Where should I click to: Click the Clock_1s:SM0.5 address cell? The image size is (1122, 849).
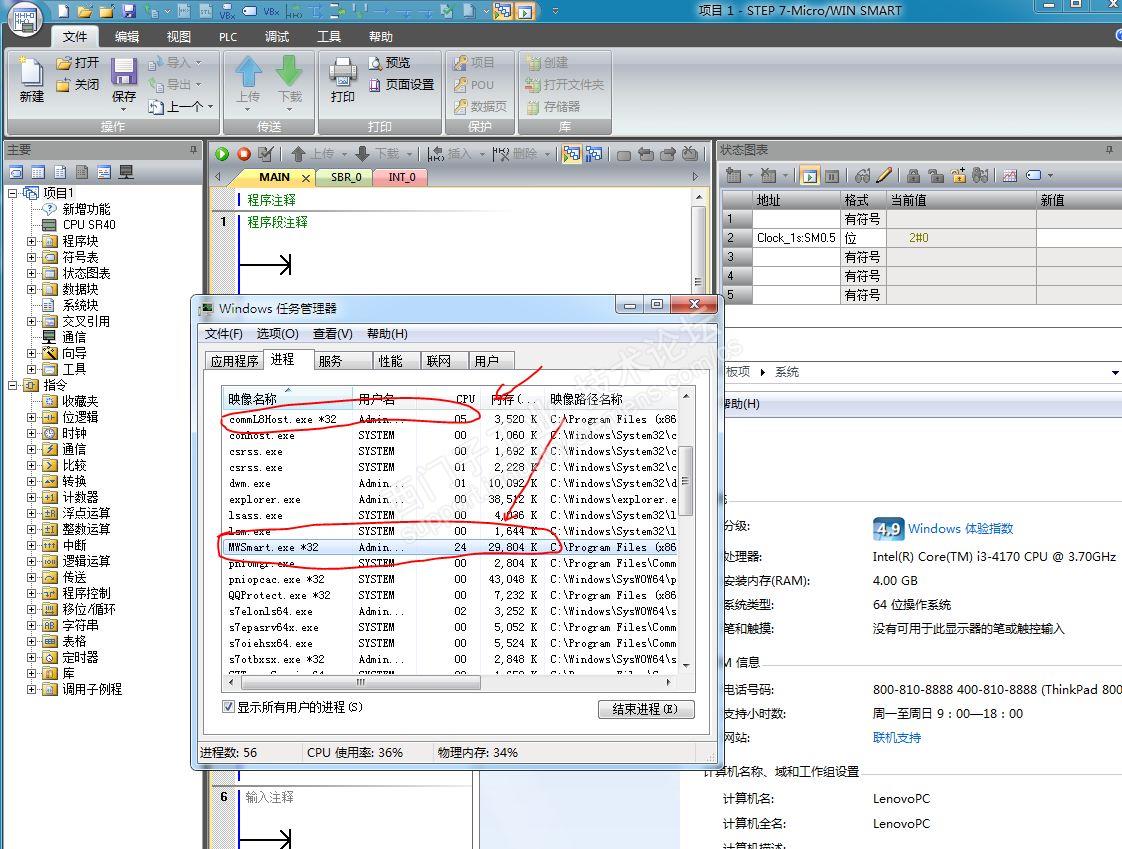pos(796,238)
